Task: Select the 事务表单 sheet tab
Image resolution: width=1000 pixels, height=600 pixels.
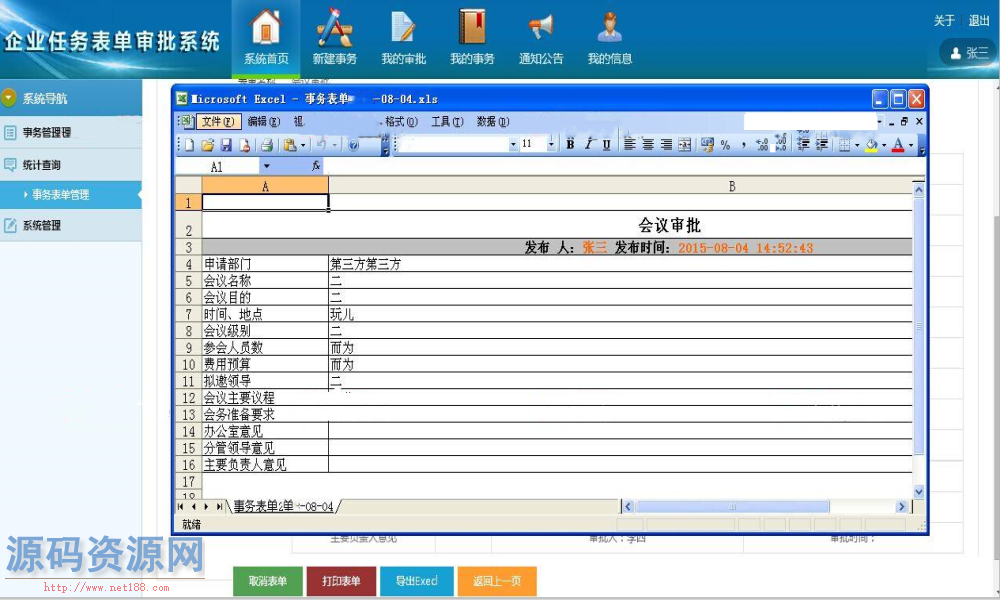Action: click(283, 506)
